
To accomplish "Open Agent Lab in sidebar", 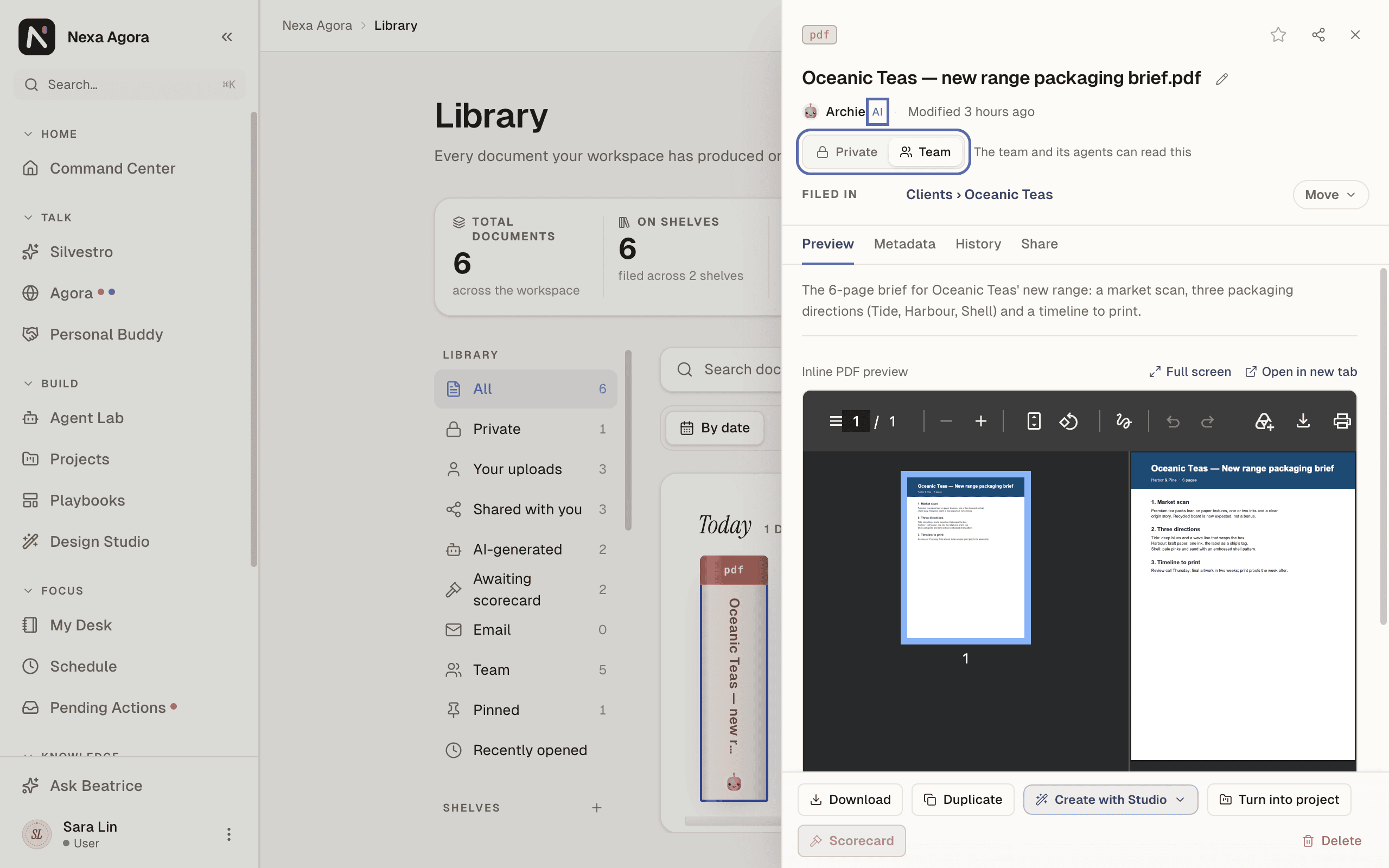I will [x=129, y=418].
